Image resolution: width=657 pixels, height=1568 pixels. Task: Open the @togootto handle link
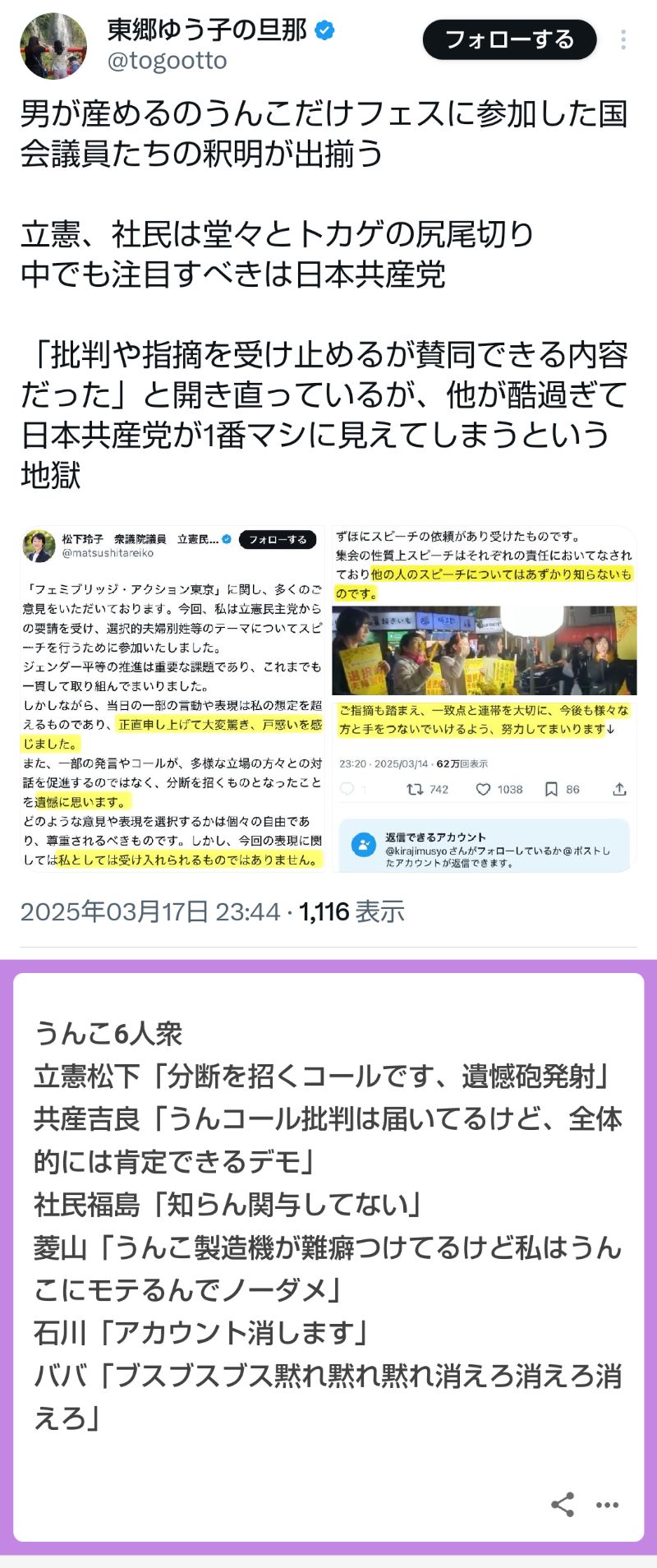[x=167, y=61]
